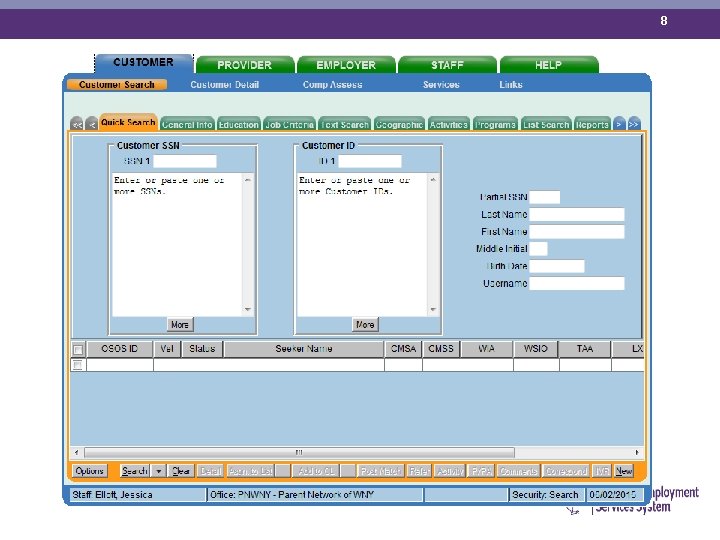This screenshot has height=540, width=720.
Task: Click the single-left arrow tab scroller
Action: [x=91, y=124]
